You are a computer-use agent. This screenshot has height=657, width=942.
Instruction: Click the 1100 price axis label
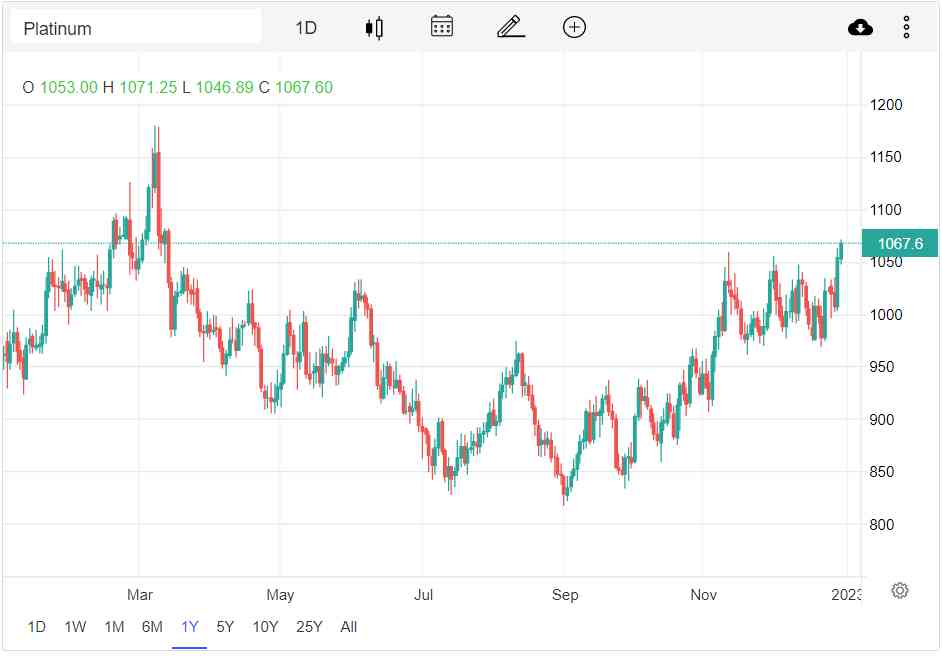point(886,210)
